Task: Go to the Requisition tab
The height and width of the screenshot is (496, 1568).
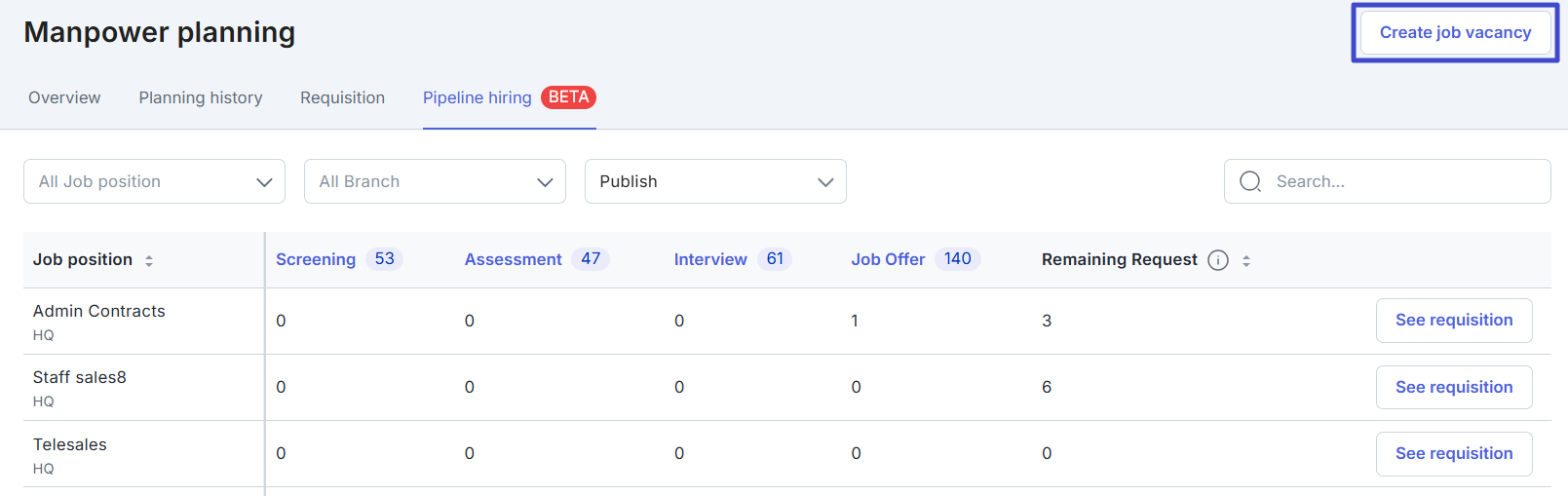Action: coord(342,97)
